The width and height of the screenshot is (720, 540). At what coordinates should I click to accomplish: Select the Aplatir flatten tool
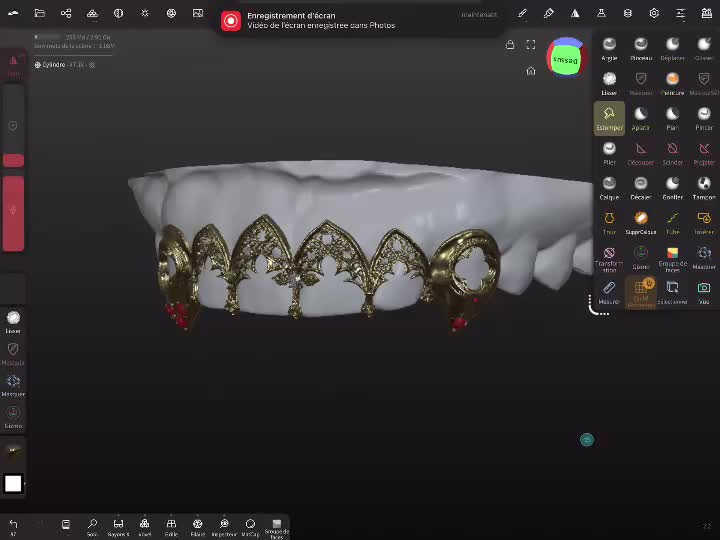coord(640,118)
